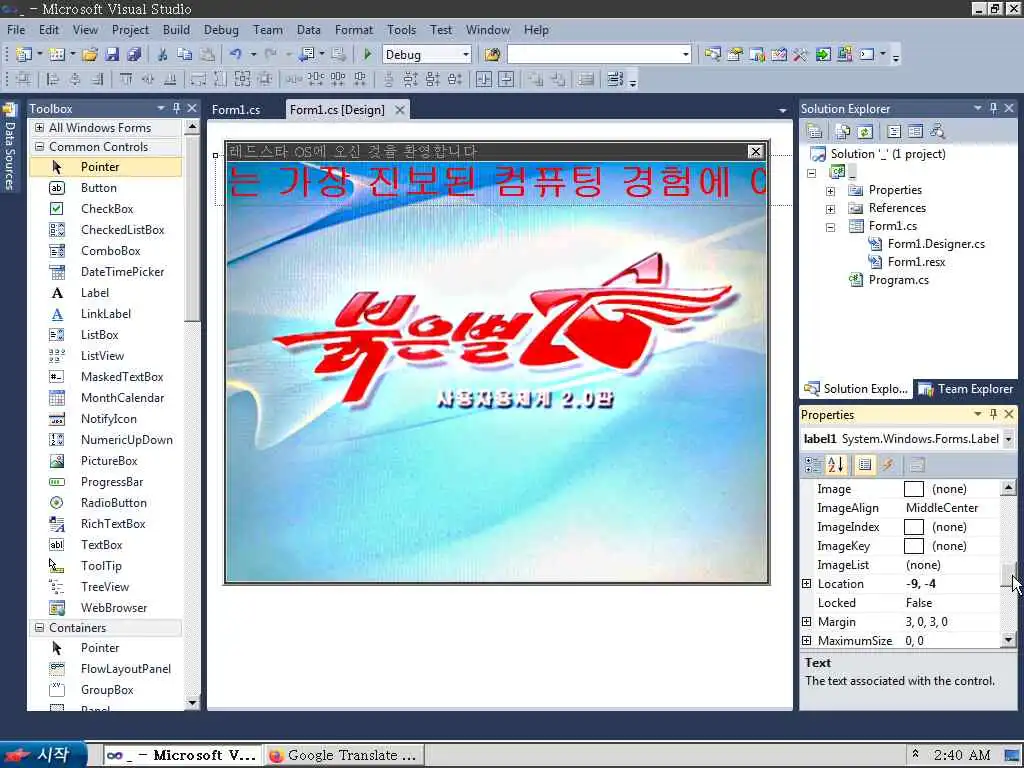Image resolution: width=1024 pixels, height=768 pixels.
Task: Click Properties icon in Solution Explorer toolbar
Action: (x=814, y=131)
